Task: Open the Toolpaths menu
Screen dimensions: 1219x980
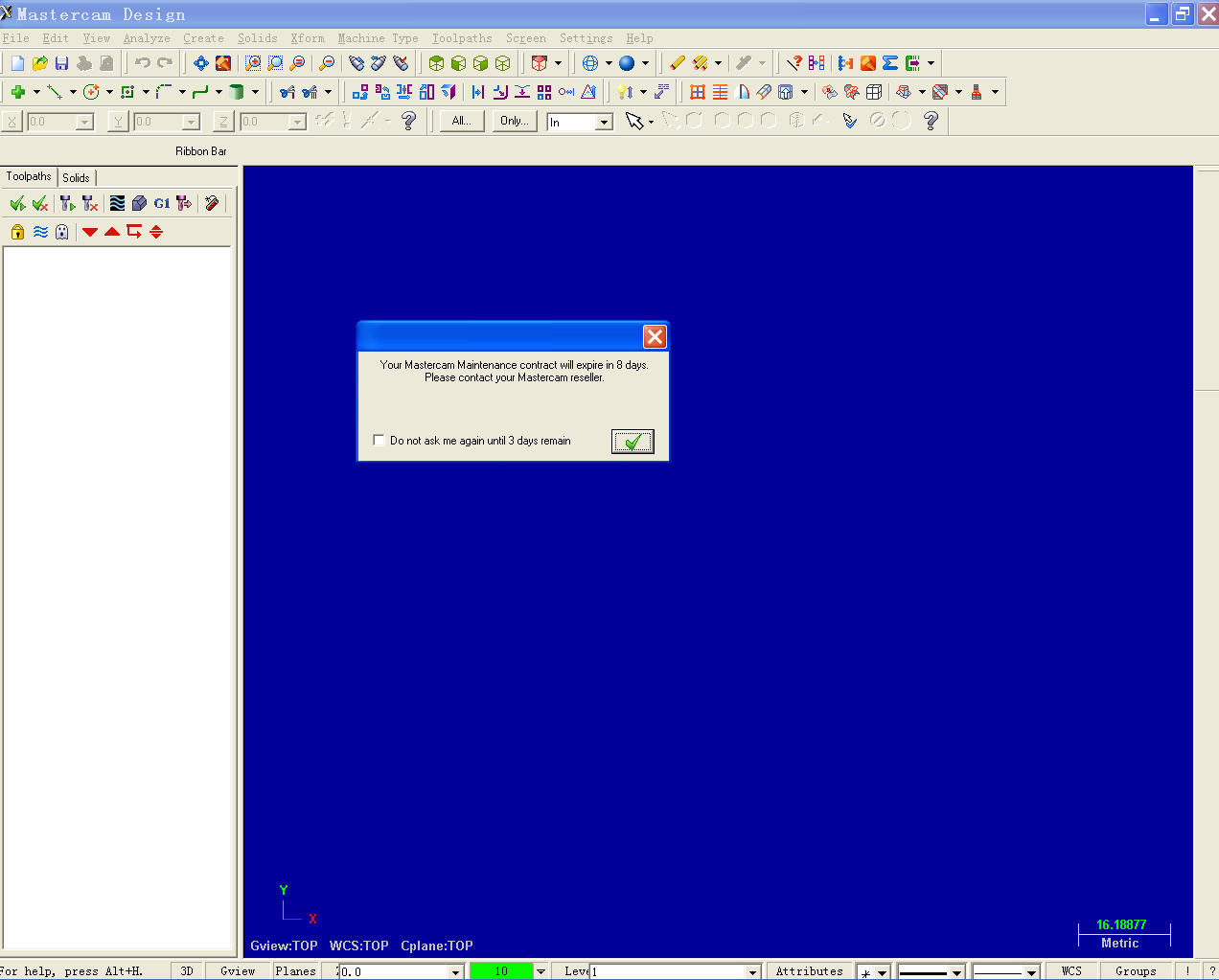Action: pos(462,38)
